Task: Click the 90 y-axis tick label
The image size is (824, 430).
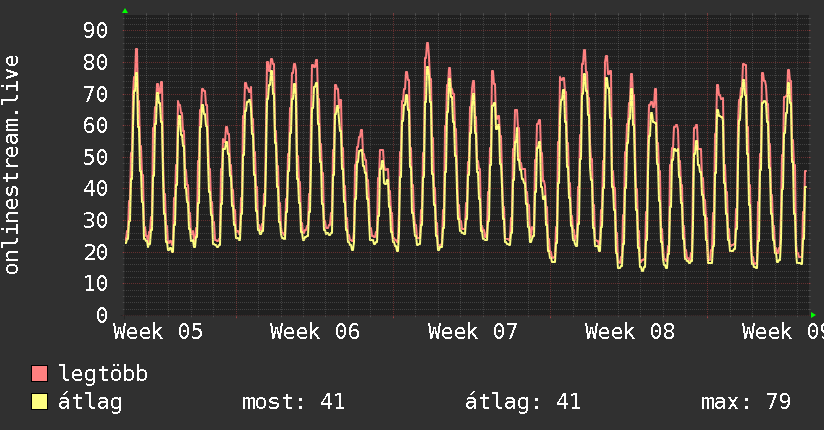Action: 96,30
